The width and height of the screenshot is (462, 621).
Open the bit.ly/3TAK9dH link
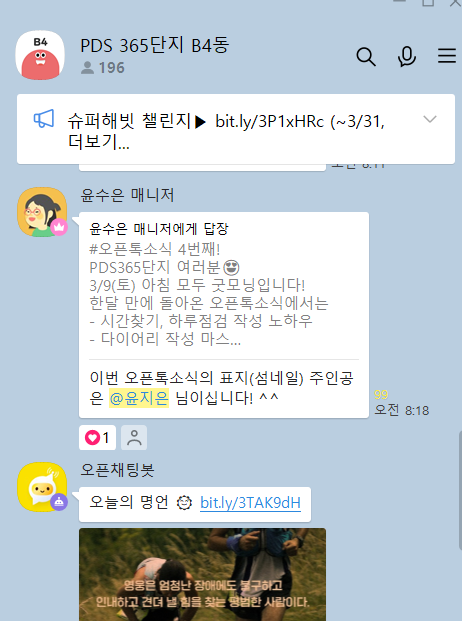(x=250, y=503)
